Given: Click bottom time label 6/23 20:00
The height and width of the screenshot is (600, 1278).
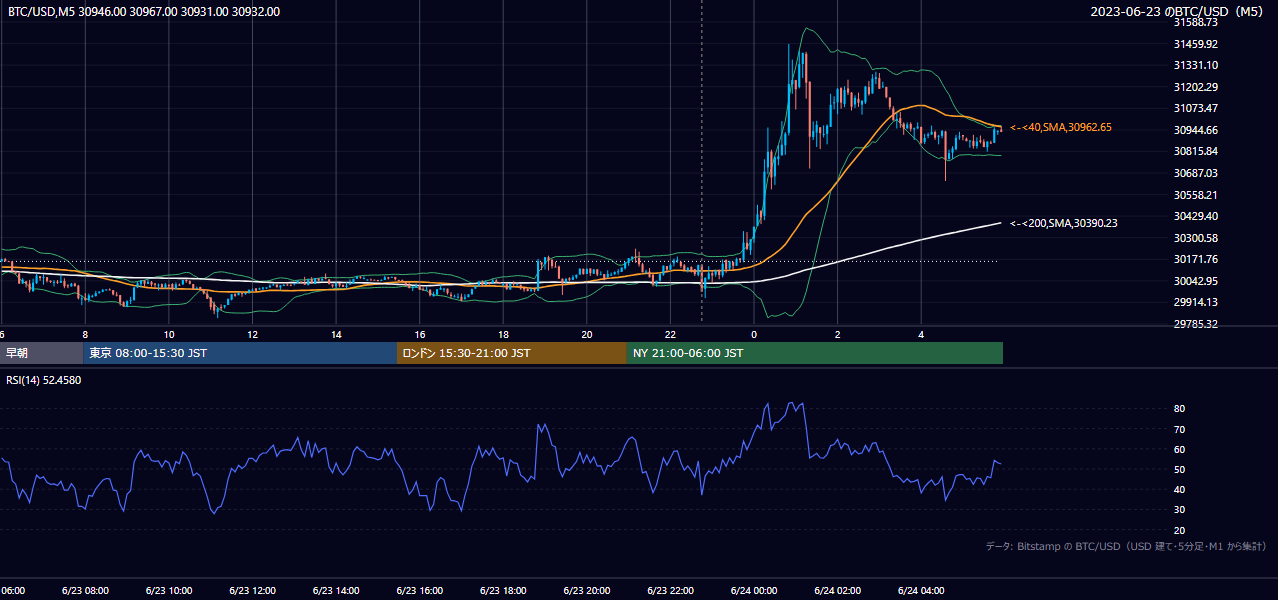Looking at the screenshot, I should 587,591.
